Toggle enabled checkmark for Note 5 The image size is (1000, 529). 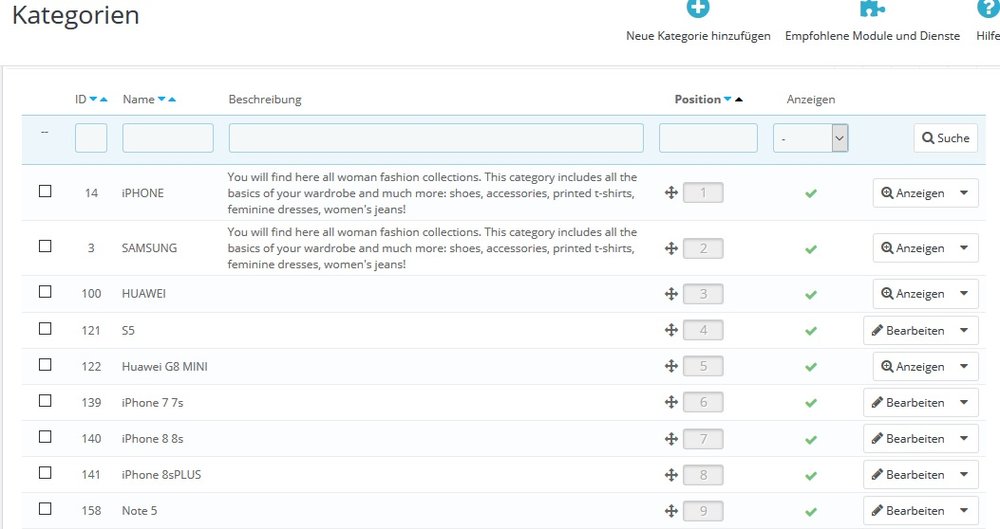811,512
